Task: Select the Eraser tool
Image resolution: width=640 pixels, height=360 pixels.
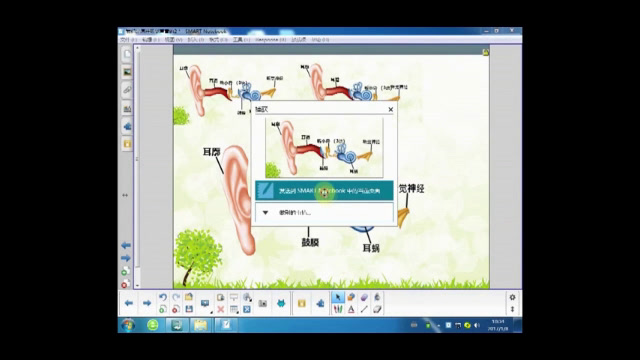Action: tap(377, 309)
